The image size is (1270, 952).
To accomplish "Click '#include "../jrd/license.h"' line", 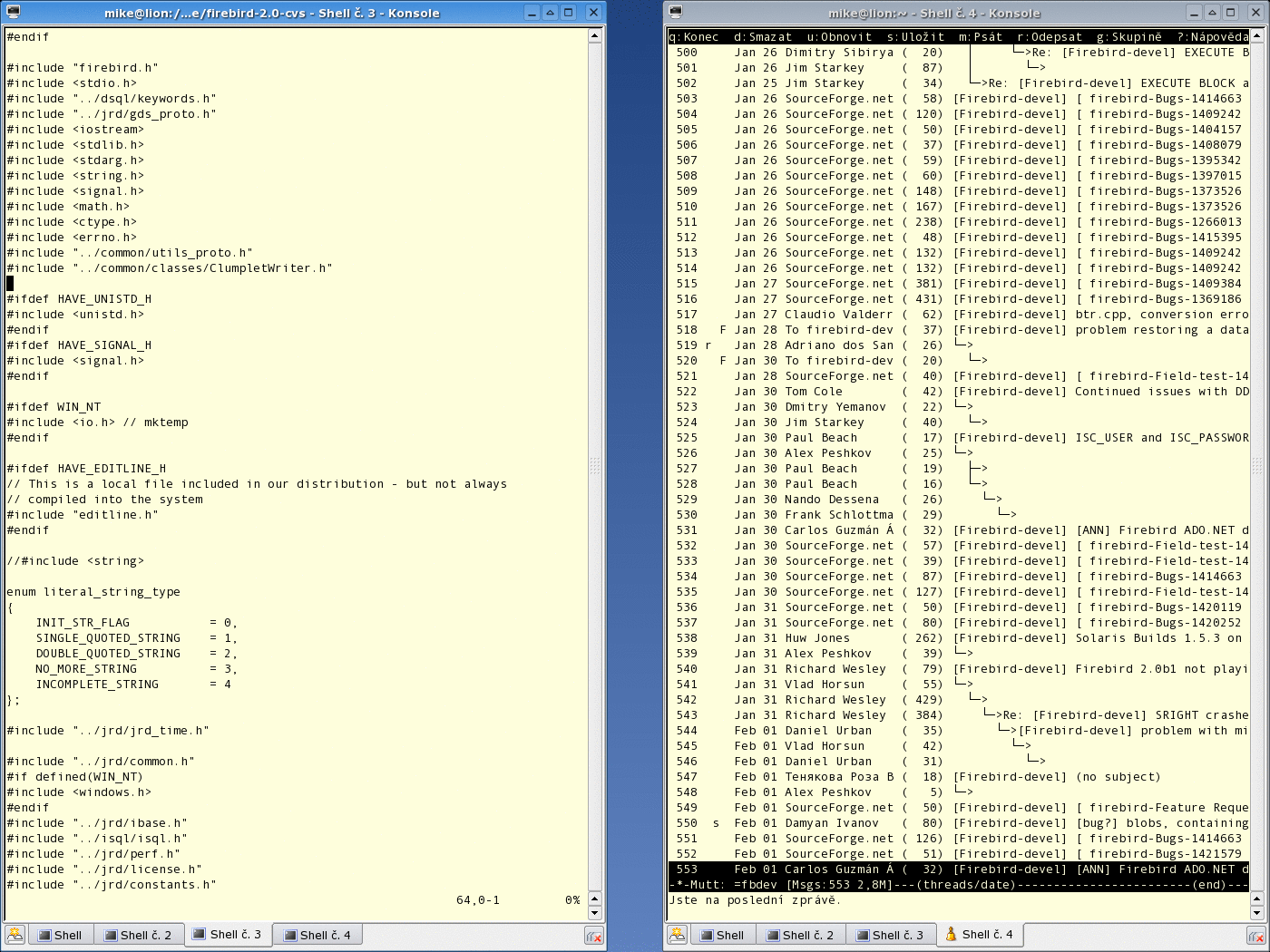I will point(104,869).
